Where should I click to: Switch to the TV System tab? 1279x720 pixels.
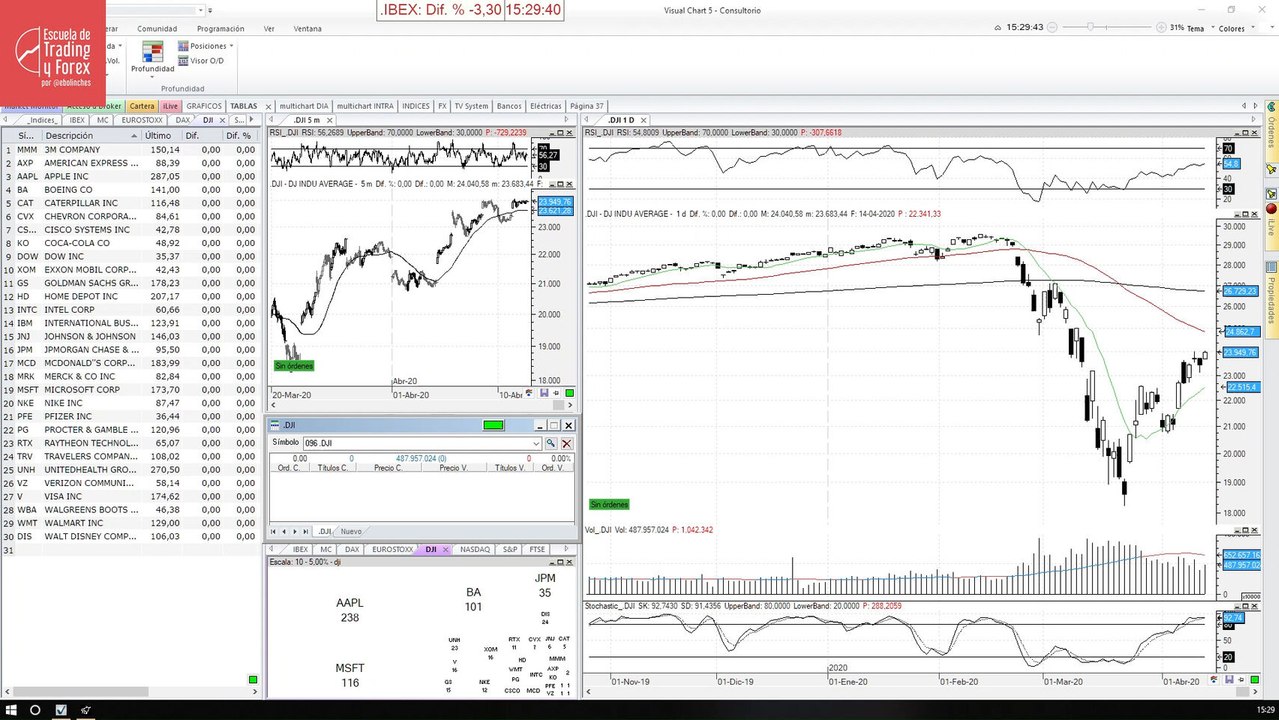coord(471,106)
